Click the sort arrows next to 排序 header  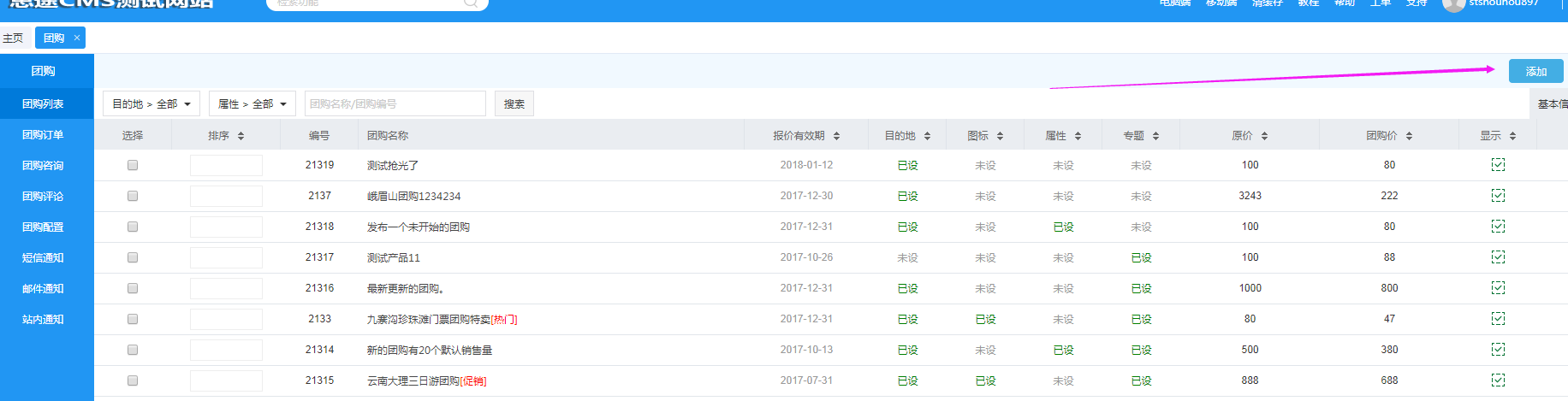coord(241,136)
